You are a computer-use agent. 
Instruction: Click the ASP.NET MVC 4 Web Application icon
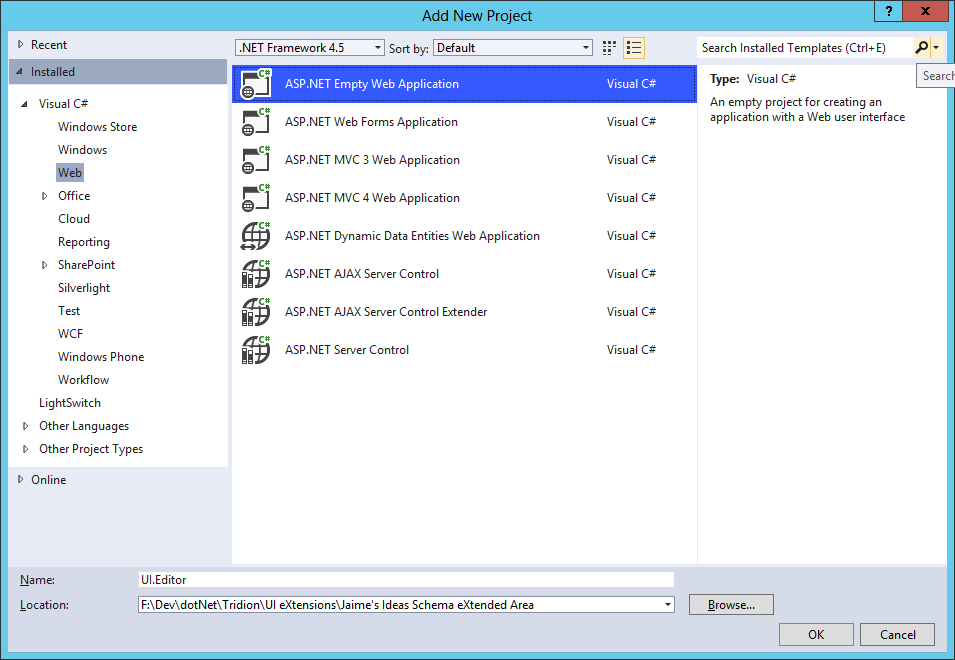coord(256,198)
